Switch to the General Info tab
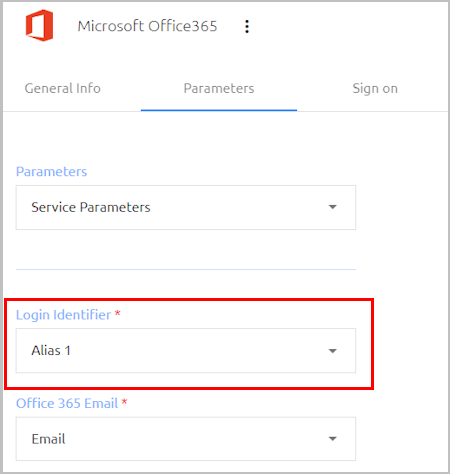 63,88
